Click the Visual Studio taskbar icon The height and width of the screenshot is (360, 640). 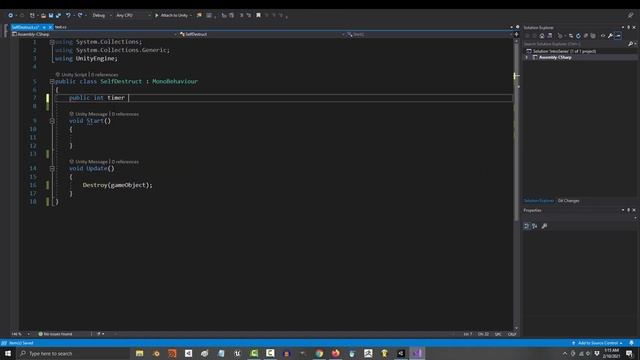pyautogui.click(x=417, y=353)
